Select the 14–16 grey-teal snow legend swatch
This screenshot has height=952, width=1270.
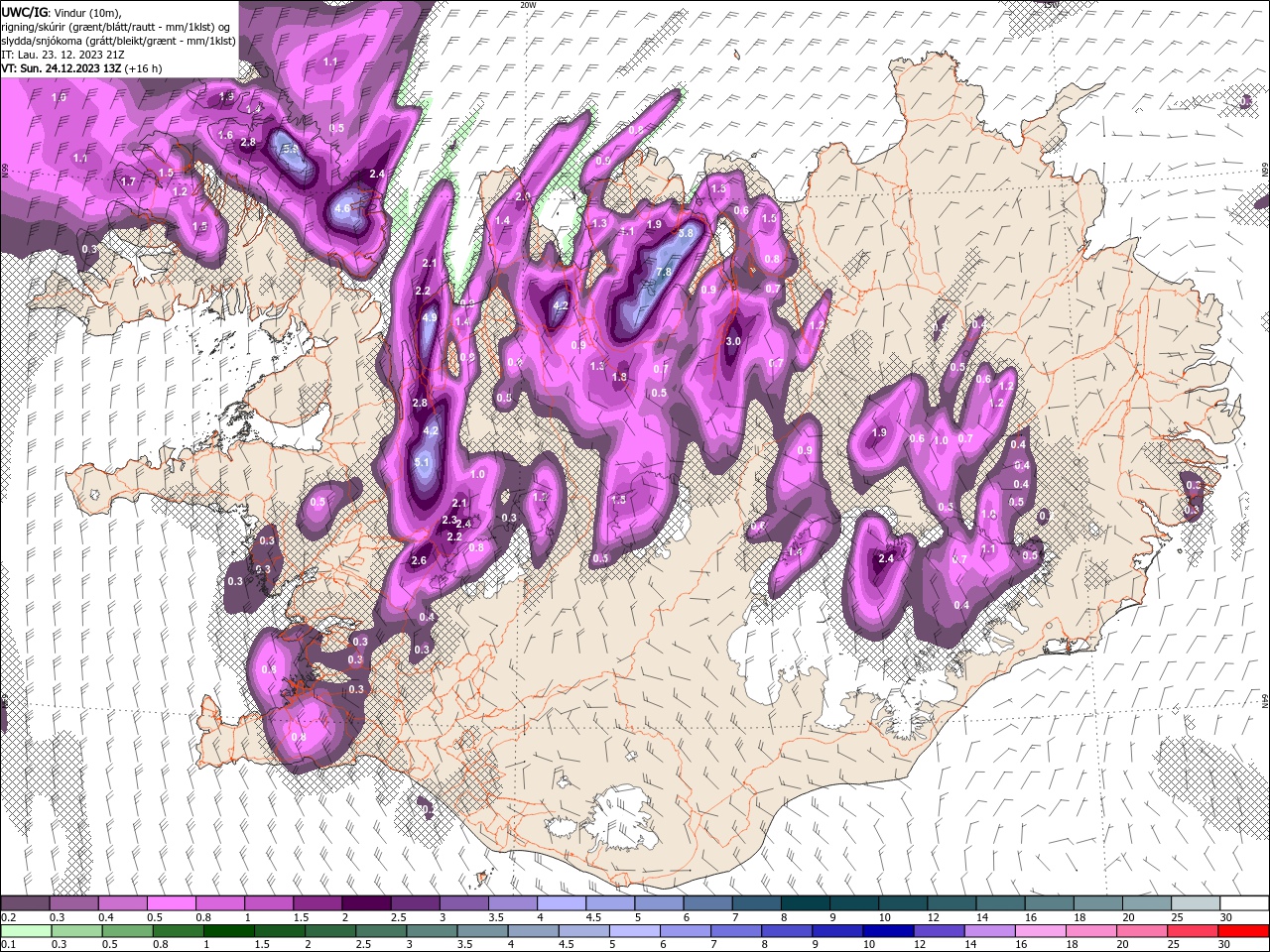click(x=1000, y=903)
